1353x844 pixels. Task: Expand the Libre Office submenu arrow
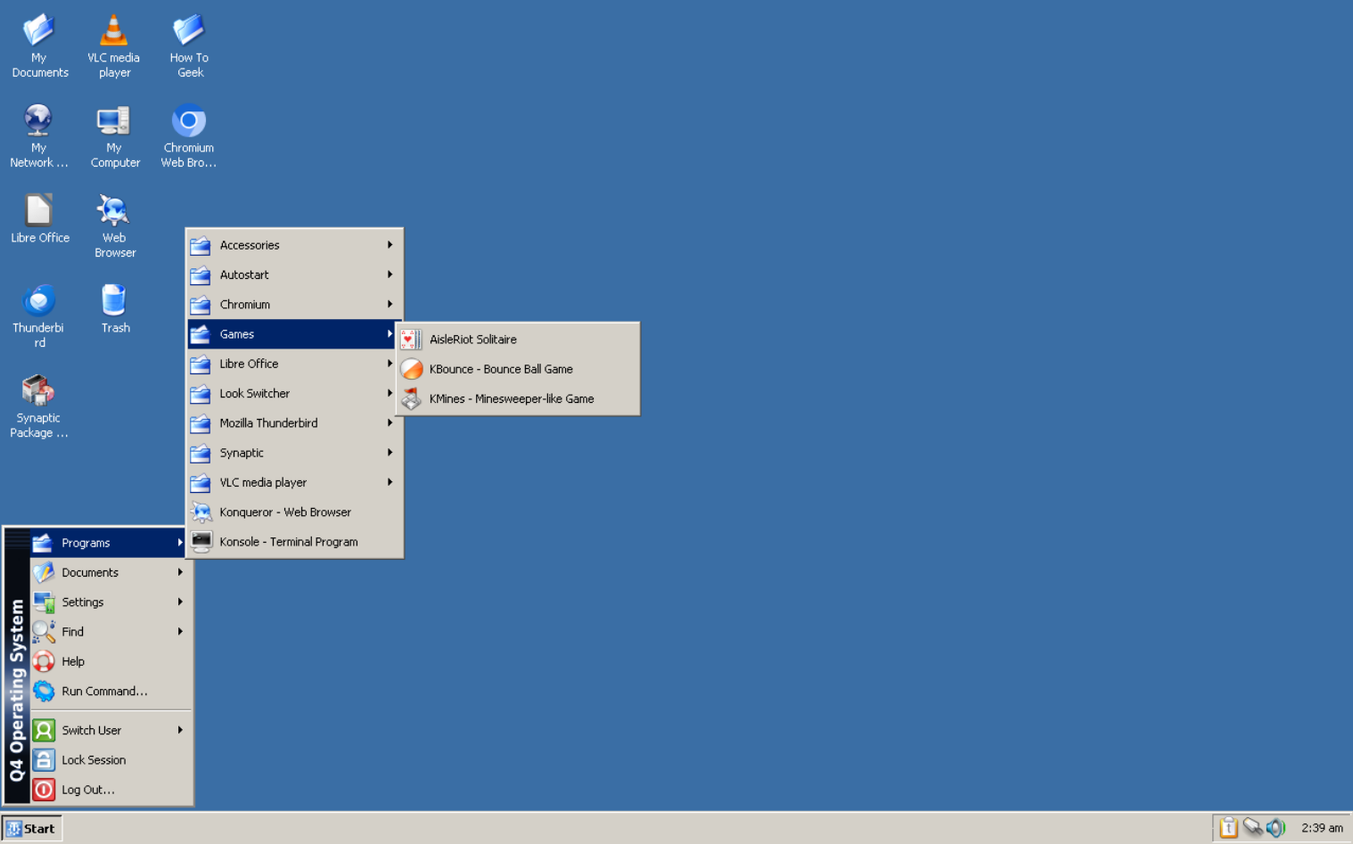(390, 364)
